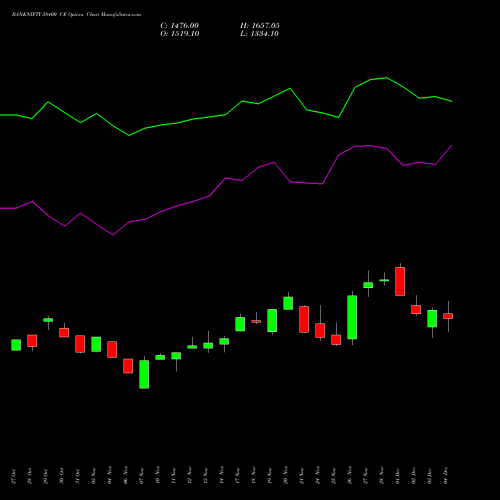500x500 pixels.
Task: Select the green candle above 03 Dec
Action: [x=432, y=319]
